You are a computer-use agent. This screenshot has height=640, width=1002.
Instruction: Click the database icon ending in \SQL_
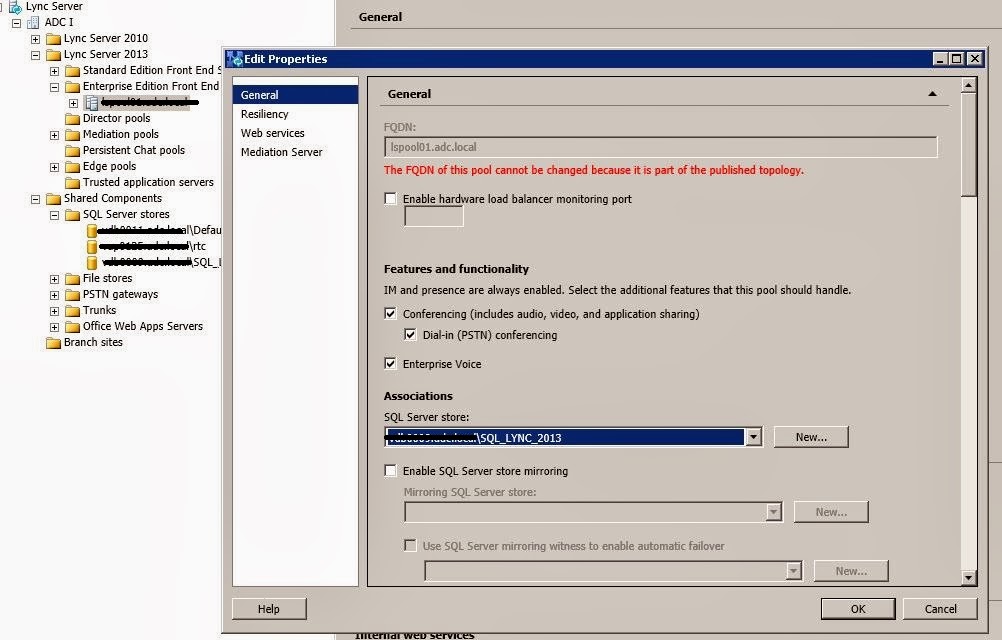[92, 263]
